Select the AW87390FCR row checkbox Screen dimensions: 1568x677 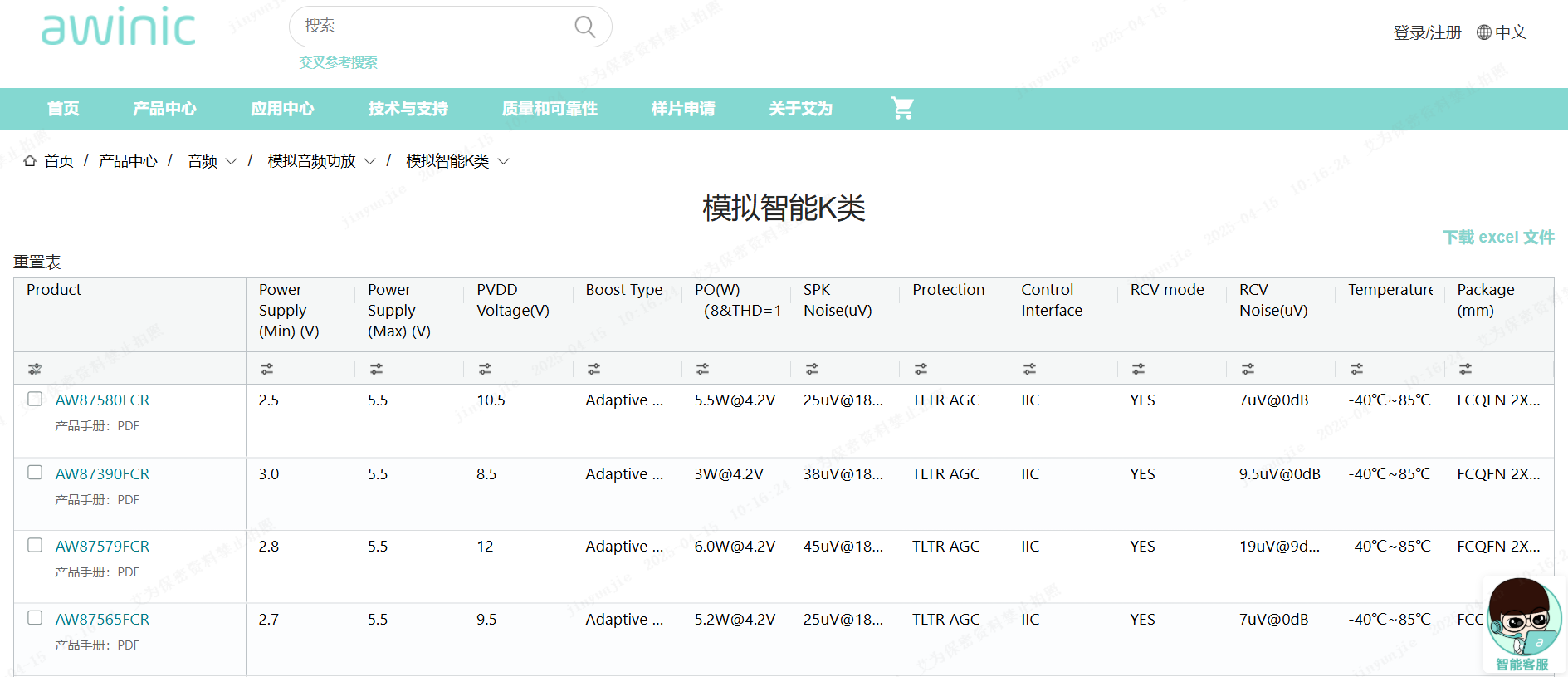(x=35, y=473)
